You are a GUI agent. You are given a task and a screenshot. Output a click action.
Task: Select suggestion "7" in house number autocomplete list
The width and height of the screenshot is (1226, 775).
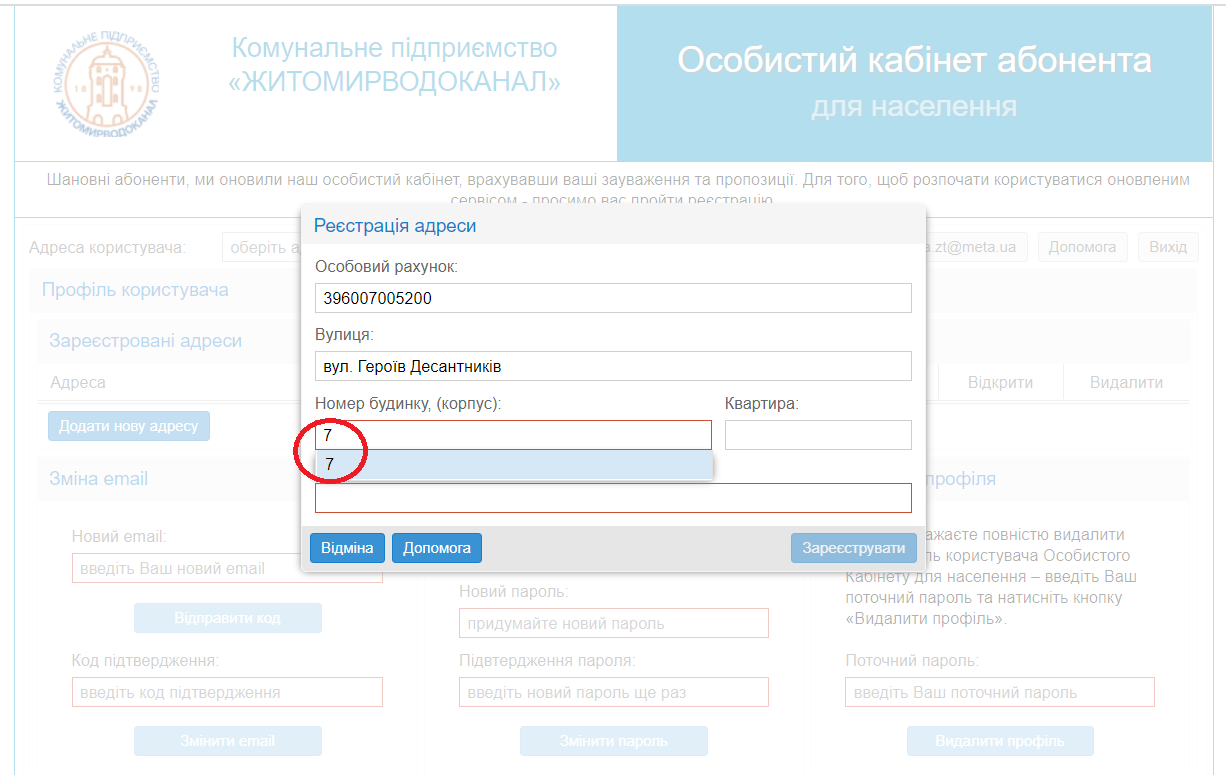513,464
